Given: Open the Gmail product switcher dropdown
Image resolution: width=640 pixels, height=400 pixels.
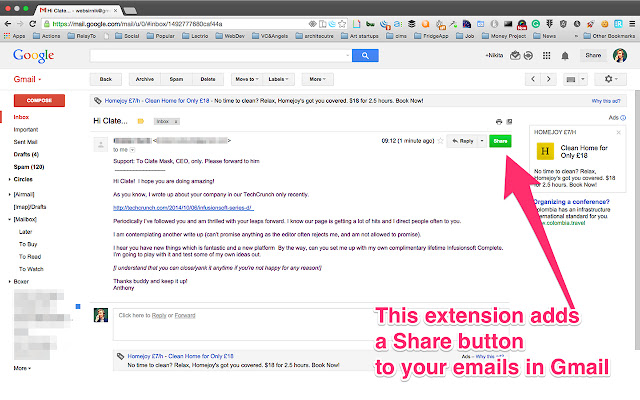Looking at the screenshot, I should point(27,79).
